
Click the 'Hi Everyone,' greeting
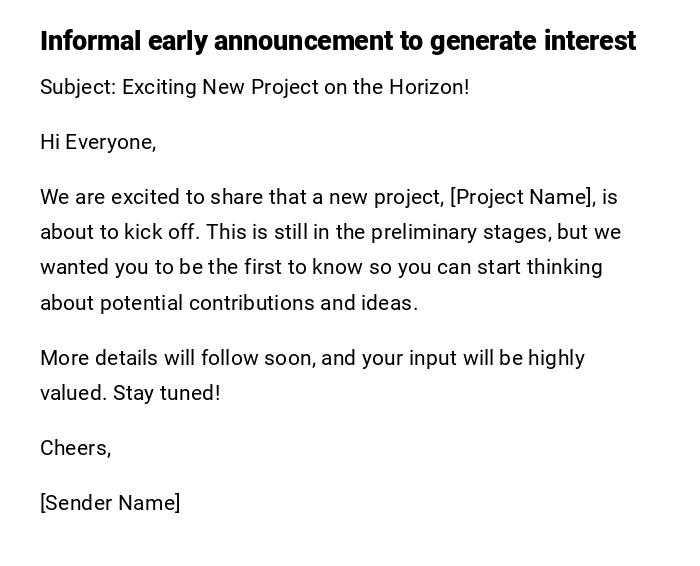coord(98,142)
